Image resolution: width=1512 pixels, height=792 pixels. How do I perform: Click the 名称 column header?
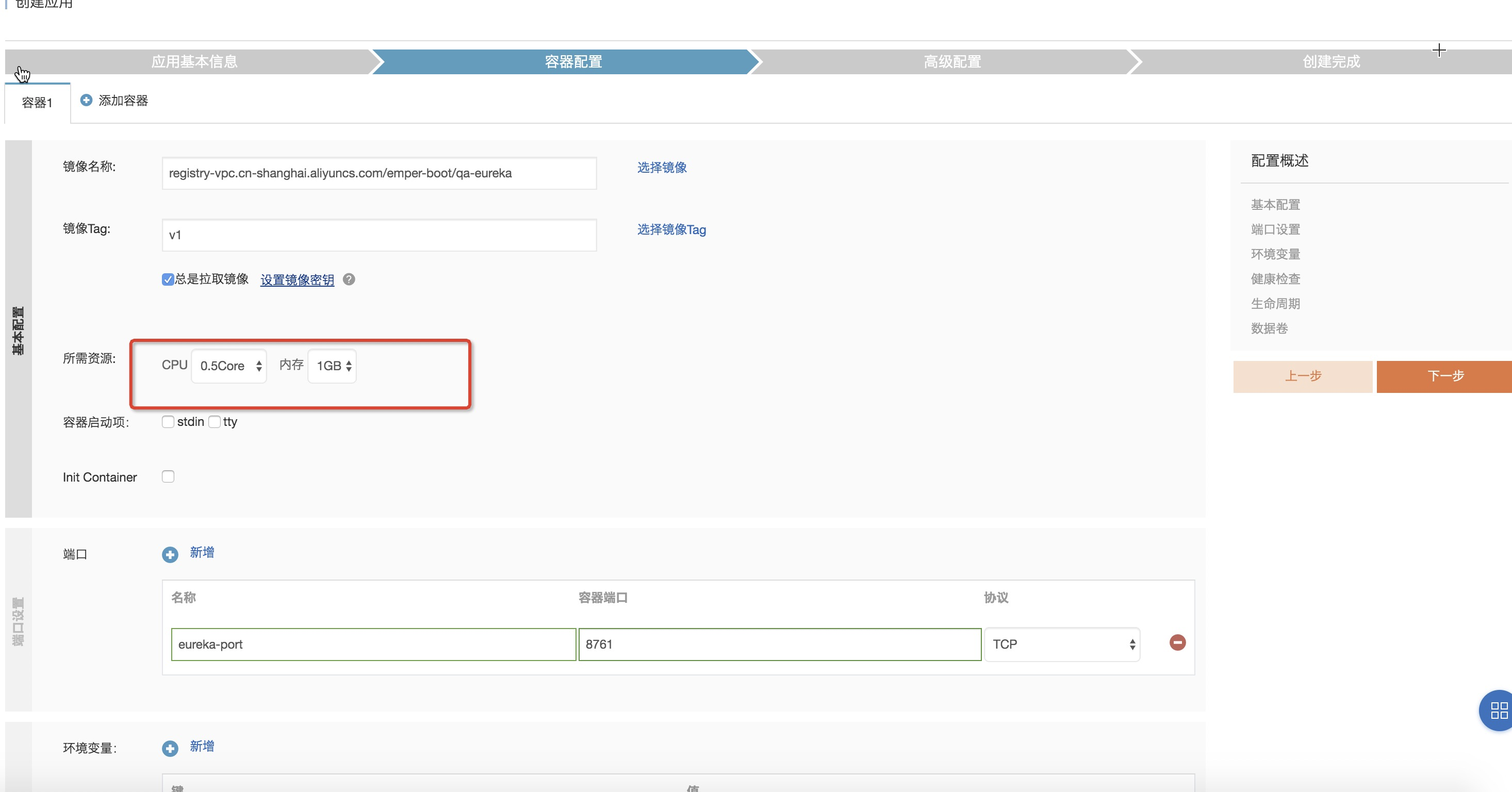click(x=183, y=598)
